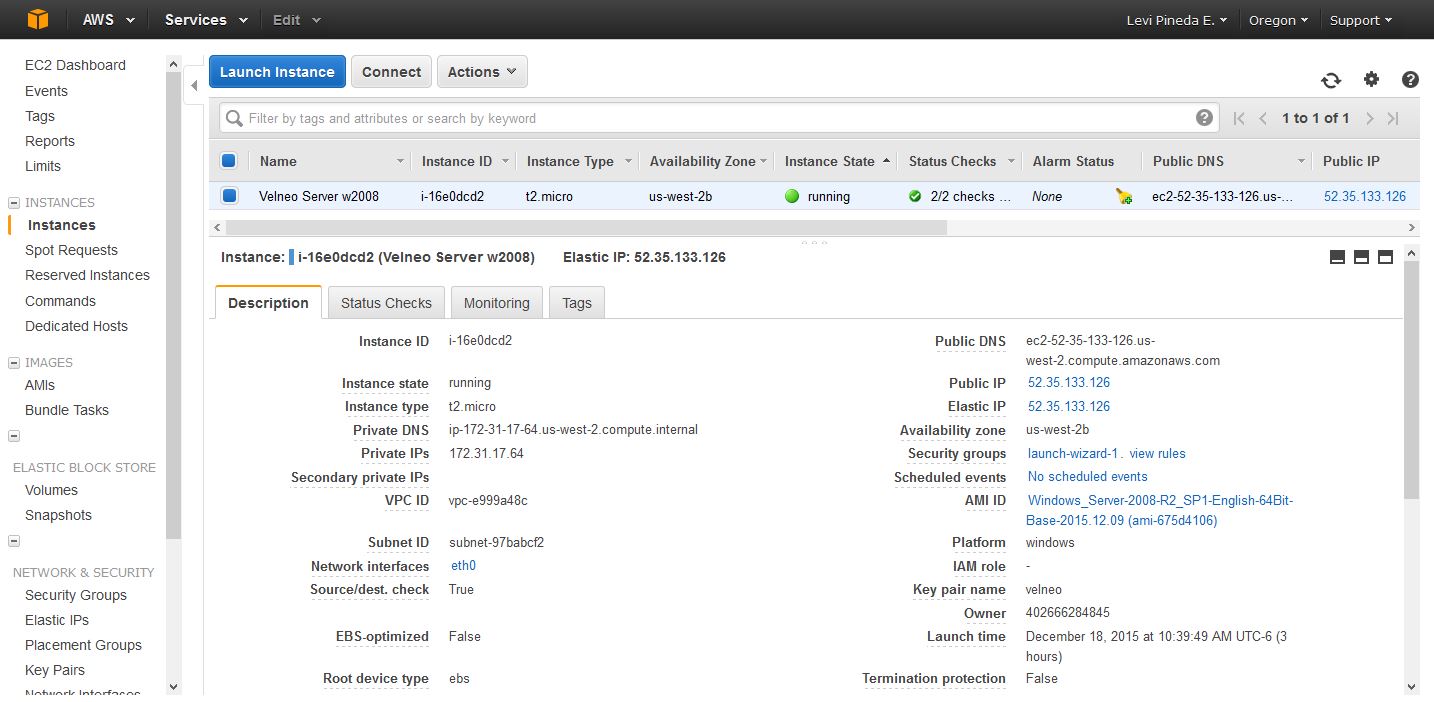Open the Windows_Server-2008-R2 AMI ID link

click(1160, 510)
